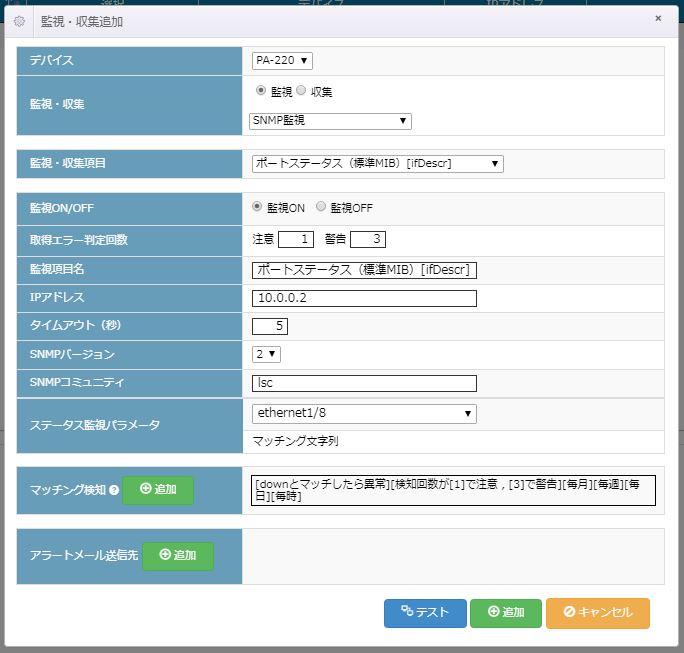Screen dimensions: 684x653
Task: Click the SNMPコミュニティ text field
Action: pos(364,383)
